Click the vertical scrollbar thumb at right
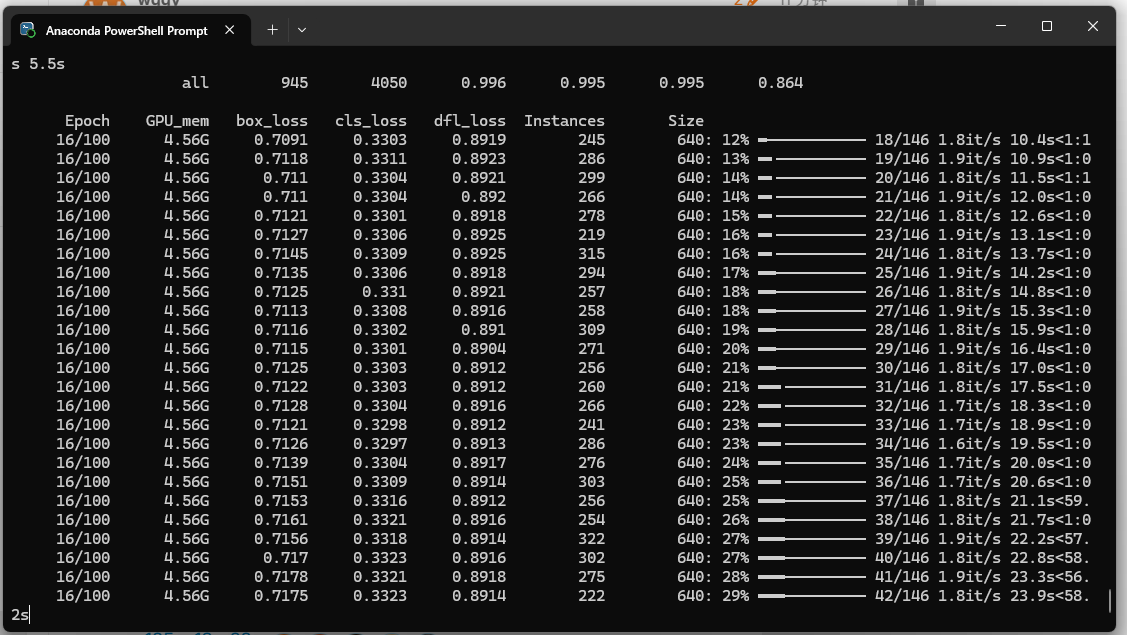Screen dimensions: 1127x635 click(x=1110, y=600)
